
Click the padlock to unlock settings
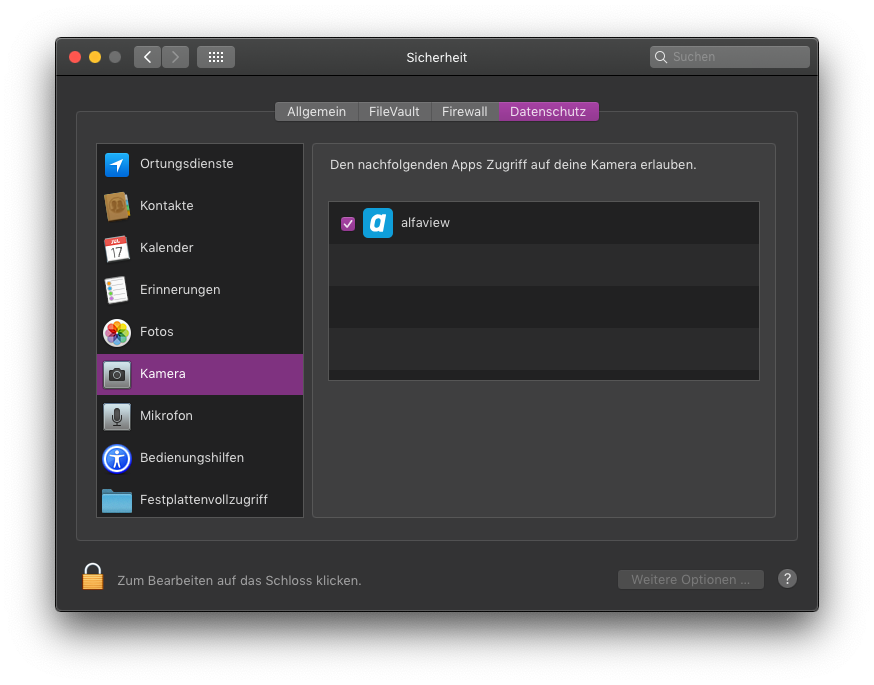pos(93,577)
